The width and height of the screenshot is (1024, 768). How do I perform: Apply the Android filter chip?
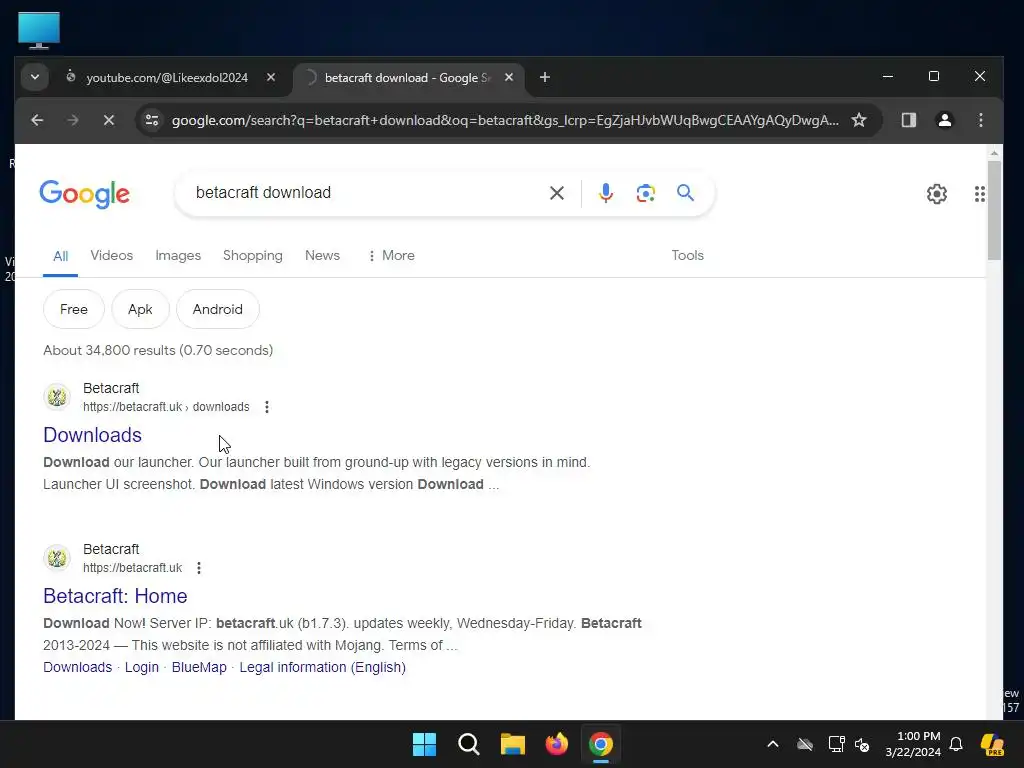[217, 309]
